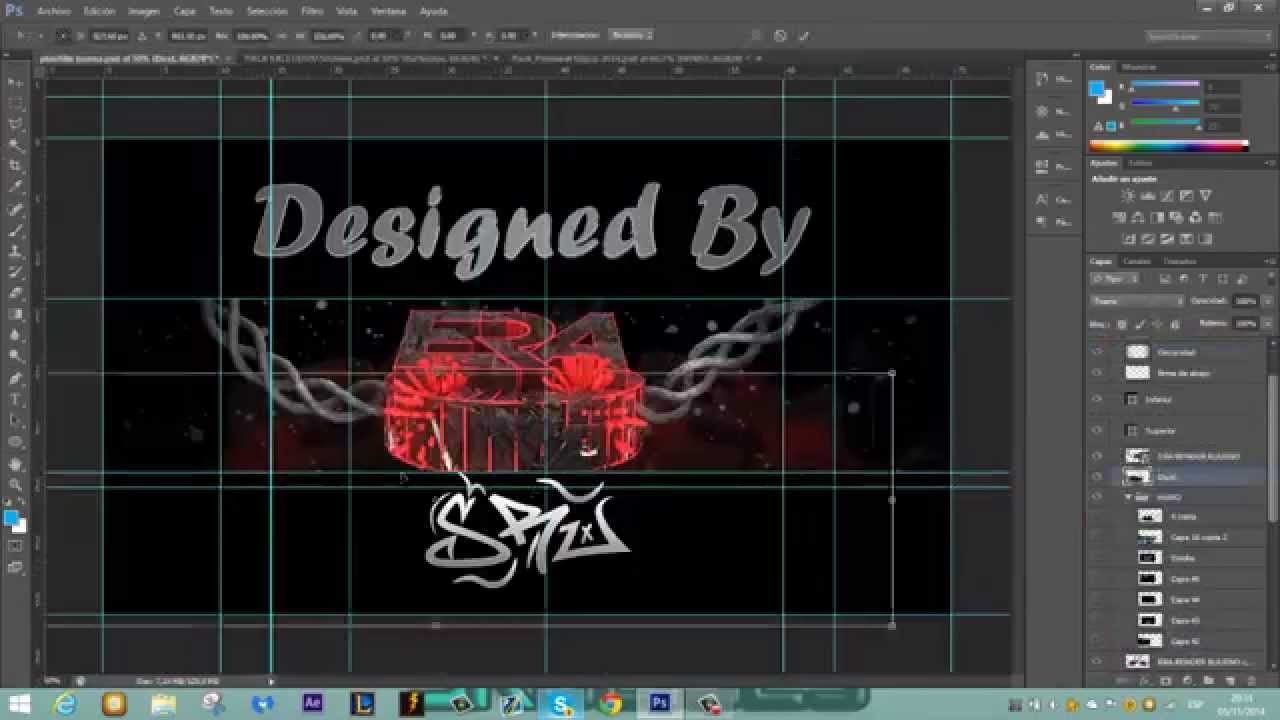Click the toolbar foreground color swatch
Screen dimensions: 1280x720
(x=10, y=517)
